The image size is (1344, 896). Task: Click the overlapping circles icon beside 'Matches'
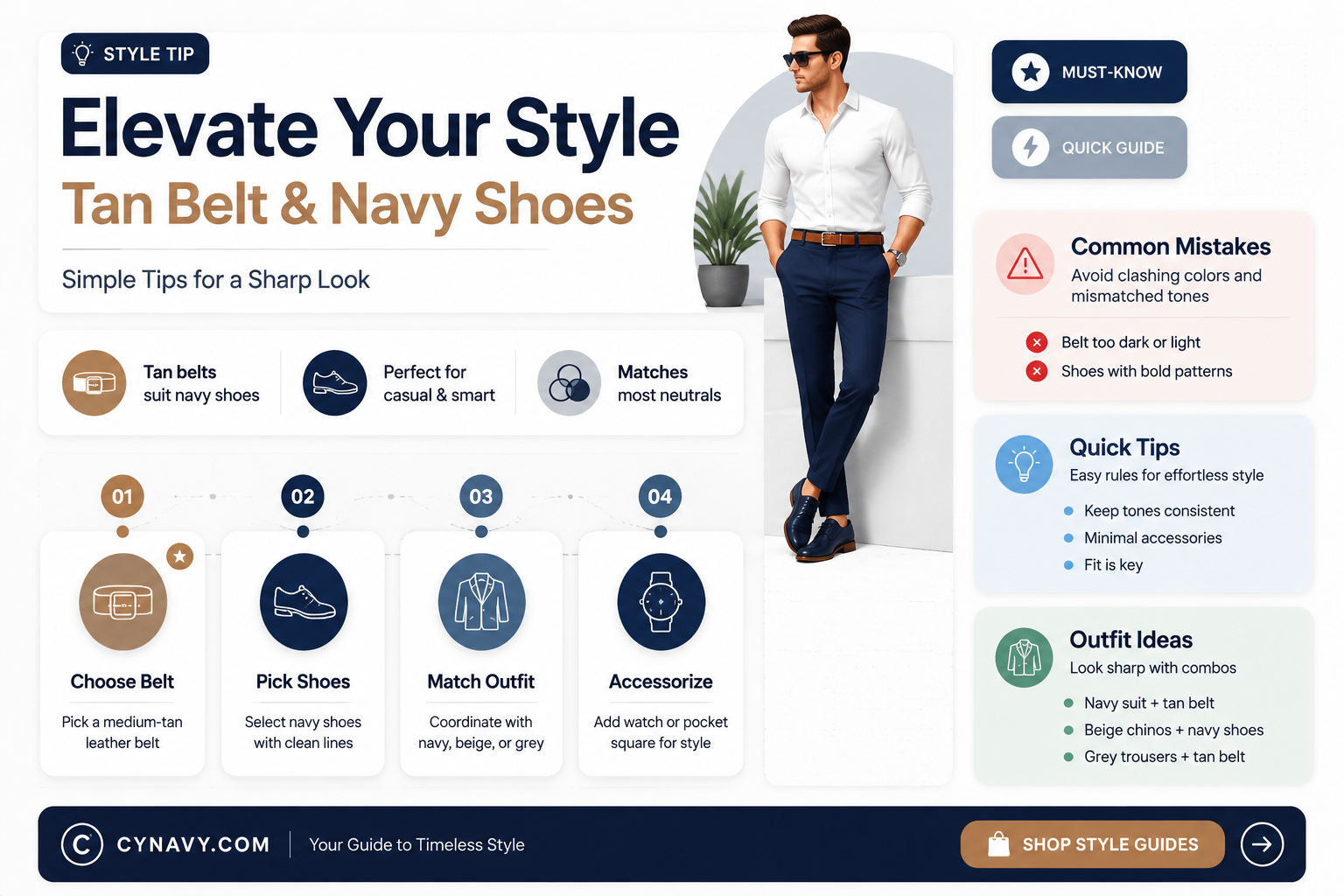(x=570, y=382)
